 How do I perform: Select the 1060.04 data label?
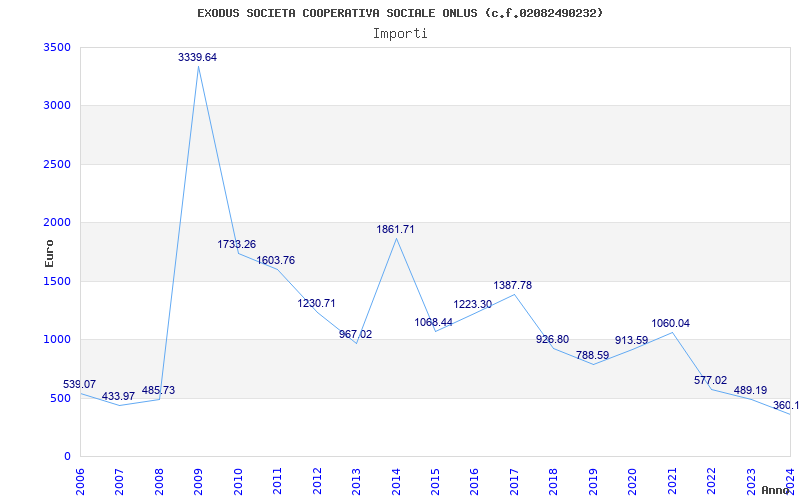[x=670, y=323]
